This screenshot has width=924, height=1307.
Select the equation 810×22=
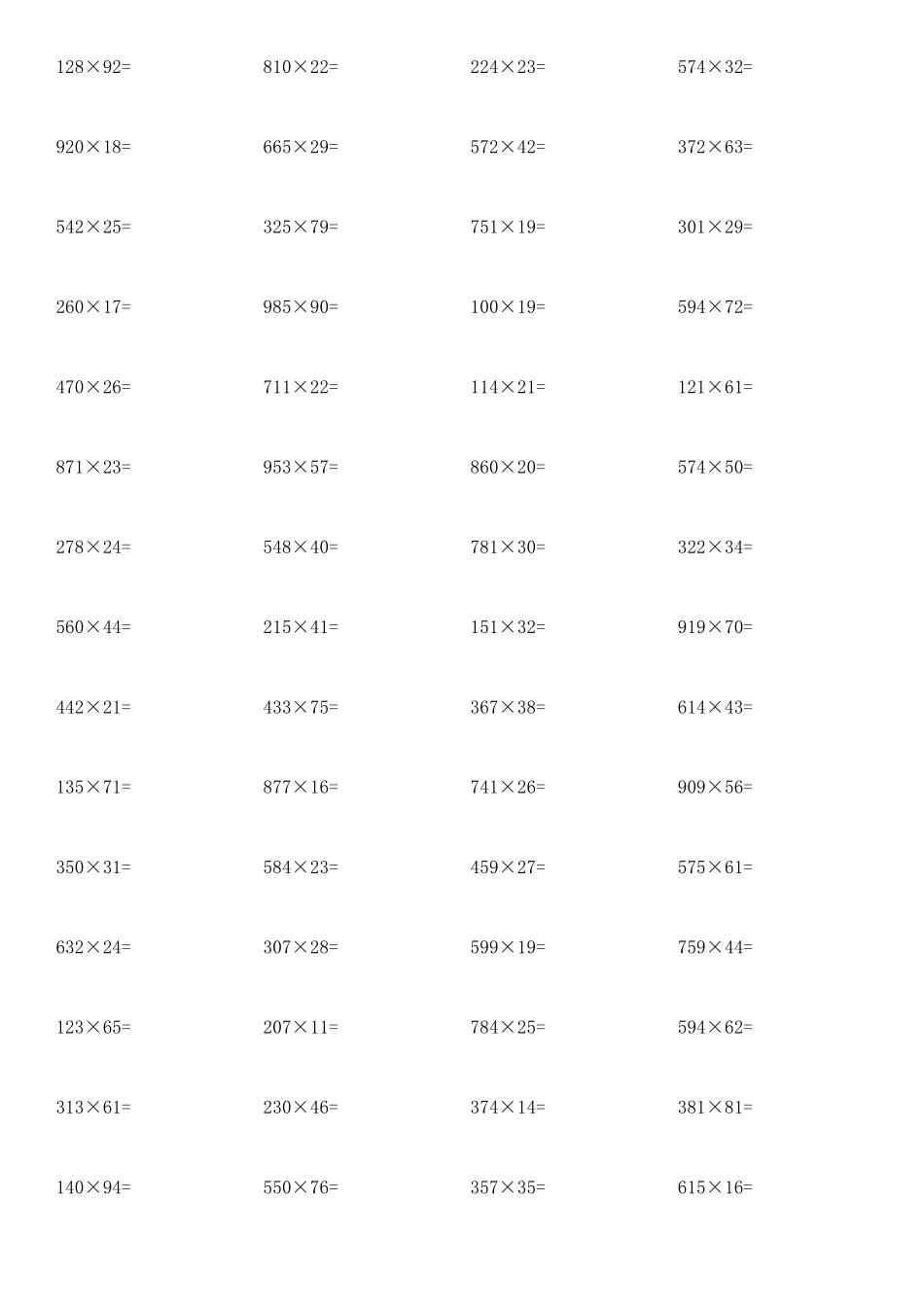pyautogui.click(x=301, y=67)
